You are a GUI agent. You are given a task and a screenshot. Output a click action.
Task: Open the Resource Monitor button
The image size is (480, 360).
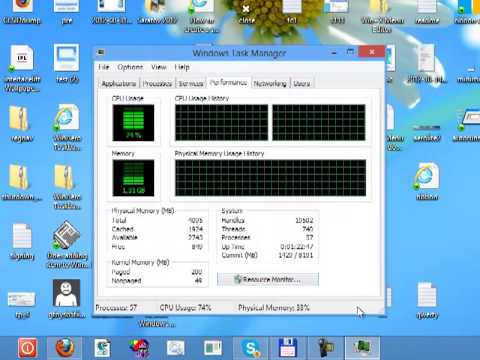pyautogui.click(x=268, y=279)
